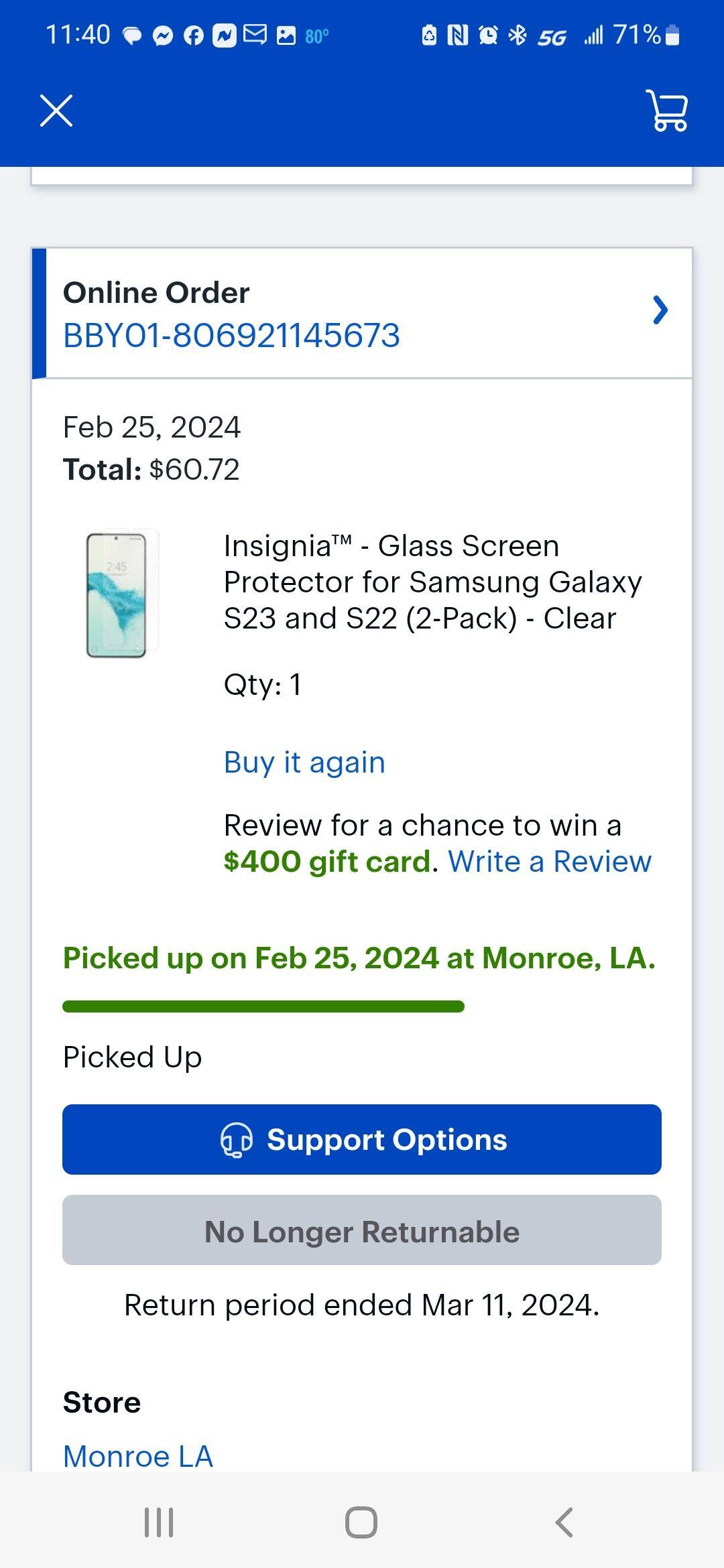Tap the No Longer Returnable button
The width and height of the screenshot is (724, 1568).
pos(362,1231)
